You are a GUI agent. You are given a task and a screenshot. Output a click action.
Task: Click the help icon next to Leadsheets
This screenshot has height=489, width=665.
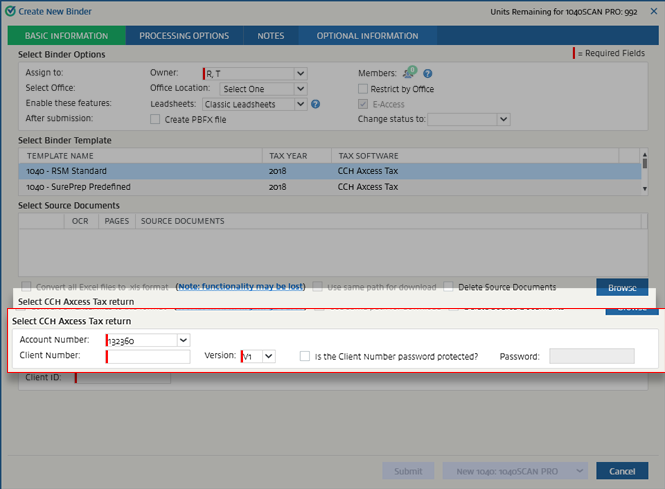tap(315, 103)
